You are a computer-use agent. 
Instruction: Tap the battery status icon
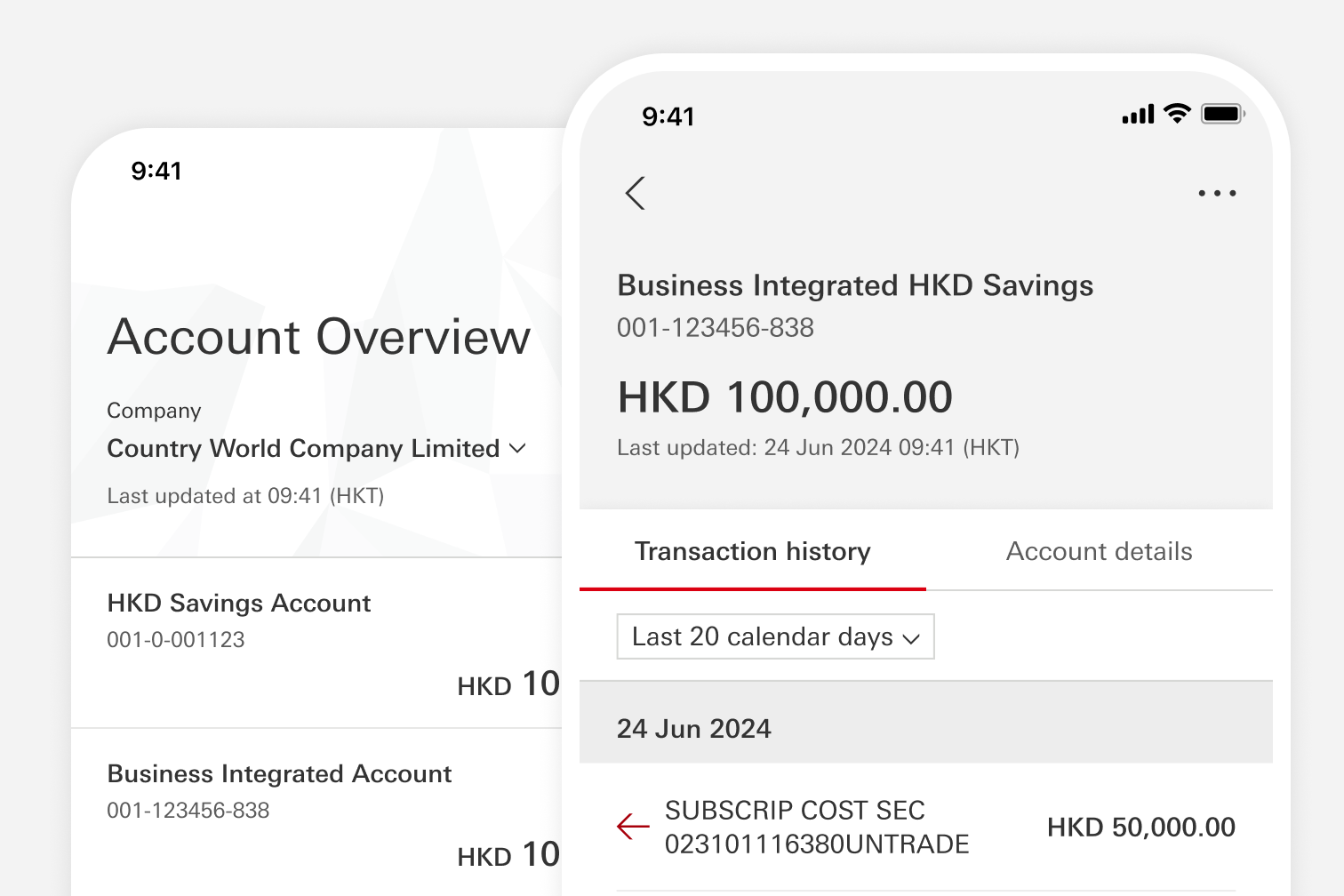(1222, 114)
